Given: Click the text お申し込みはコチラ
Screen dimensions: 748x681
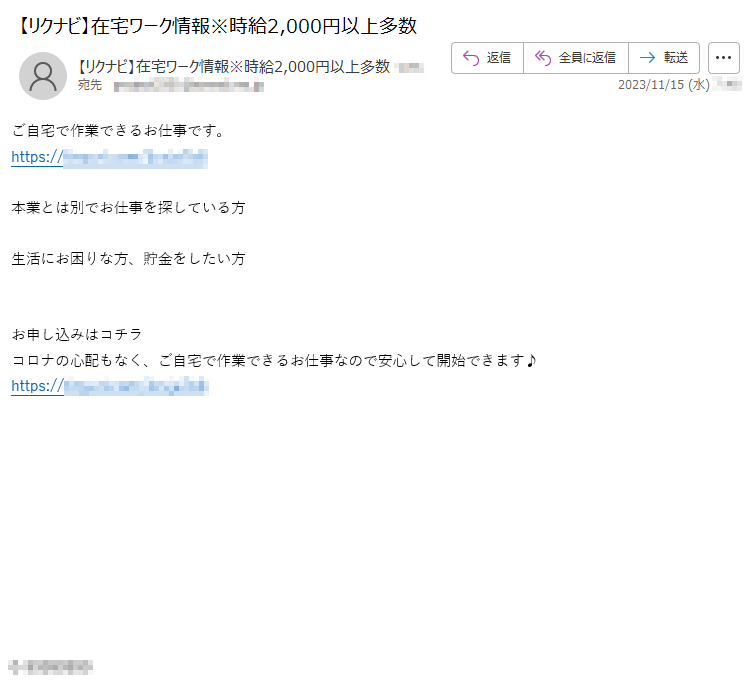Looking at the screenshot, I should point(77,334).
